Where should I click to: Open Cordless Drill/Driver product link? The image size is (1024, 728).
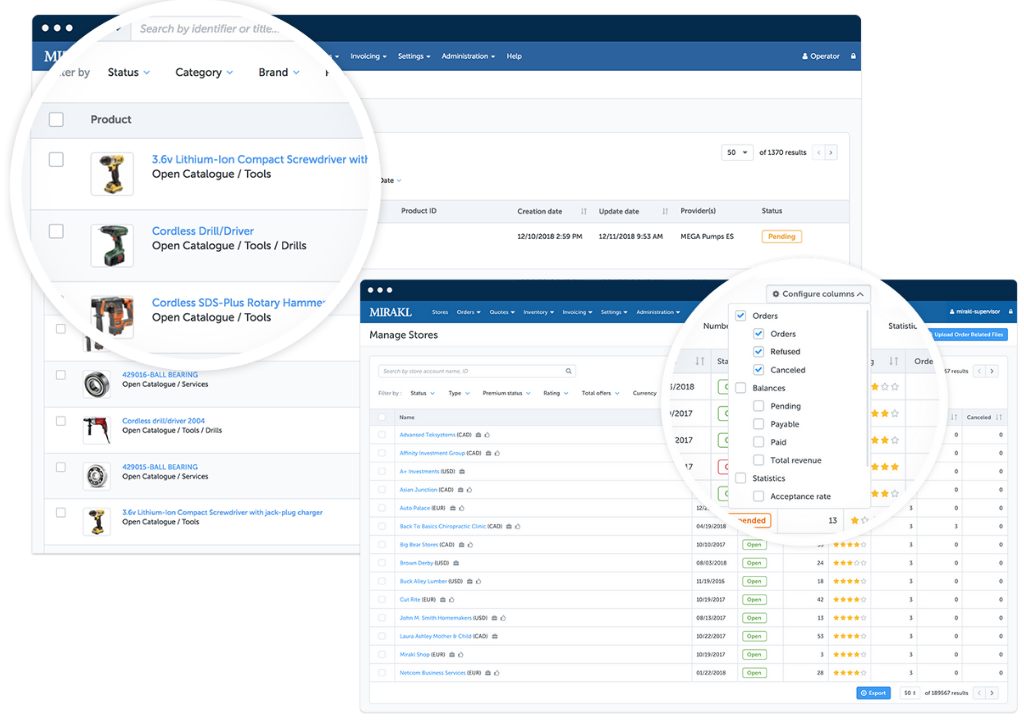pyautogui.click(x=202, y=231)
